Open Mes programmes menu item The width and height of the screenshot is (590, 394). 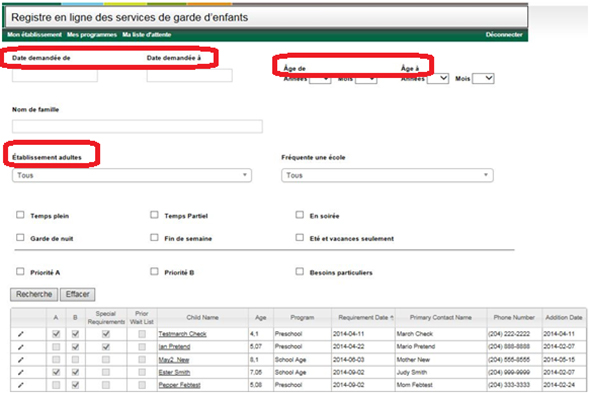point(92,35)
